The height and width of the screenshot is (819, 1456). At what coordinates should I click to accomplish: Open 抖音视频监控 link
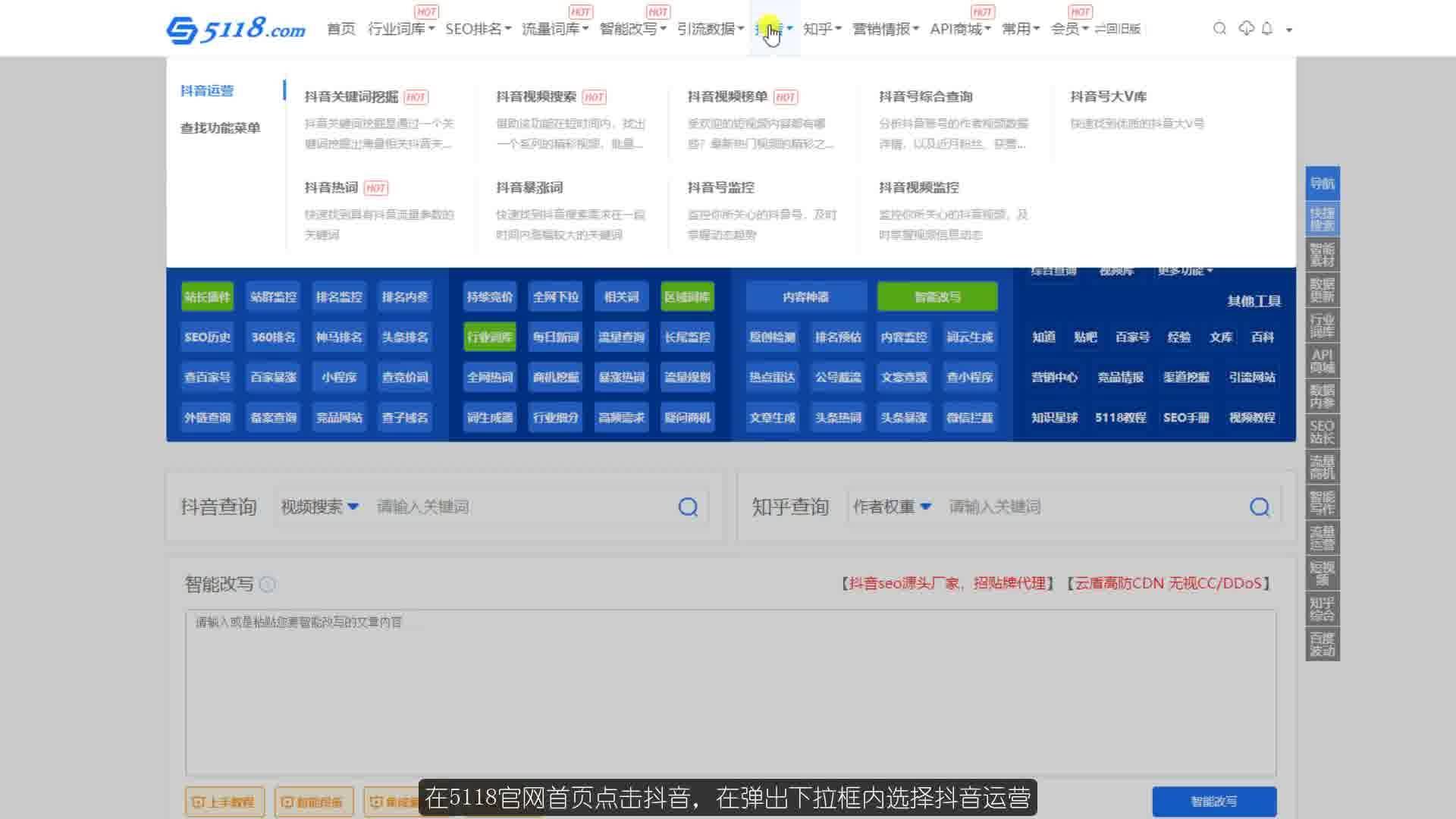918,187
